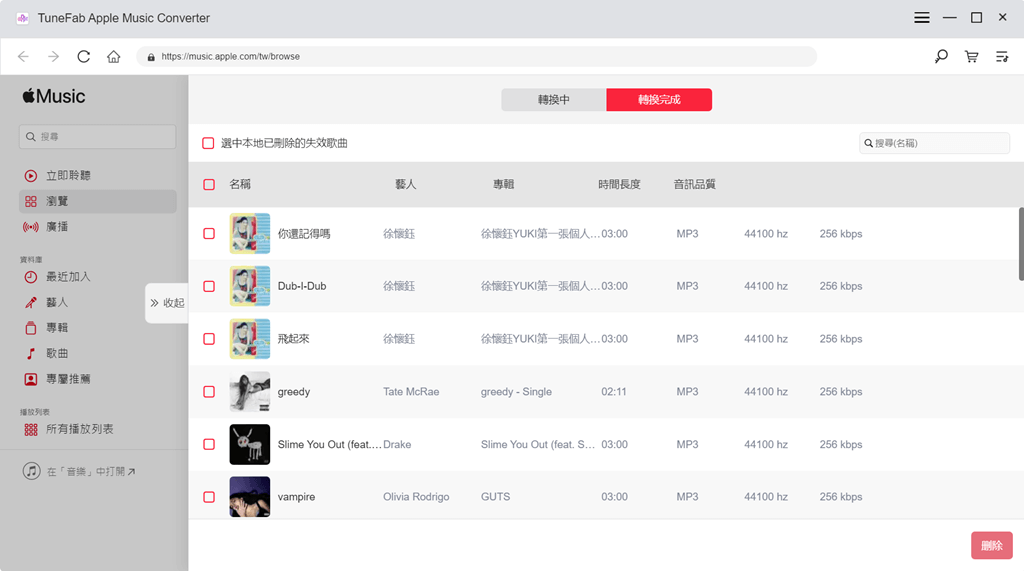1024x571 pixels.
Task: Click the 專輯 column header
Action: click(504, 184)
